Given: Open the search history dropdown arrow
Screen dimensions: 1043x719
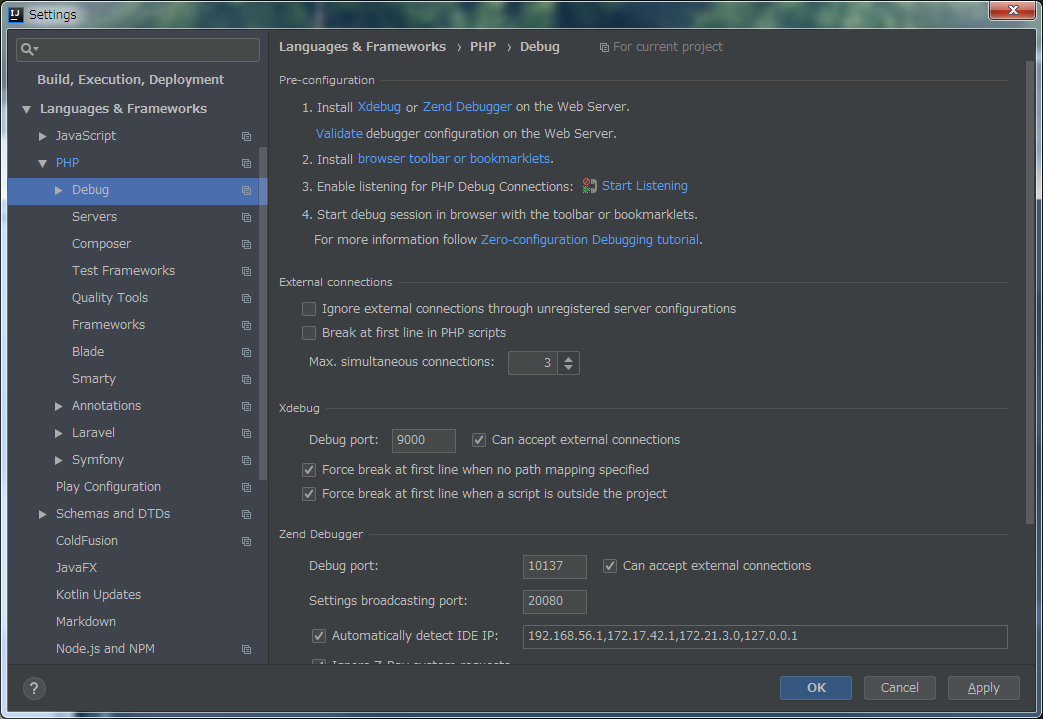Looking at the screenshot, I should [36, 49].
